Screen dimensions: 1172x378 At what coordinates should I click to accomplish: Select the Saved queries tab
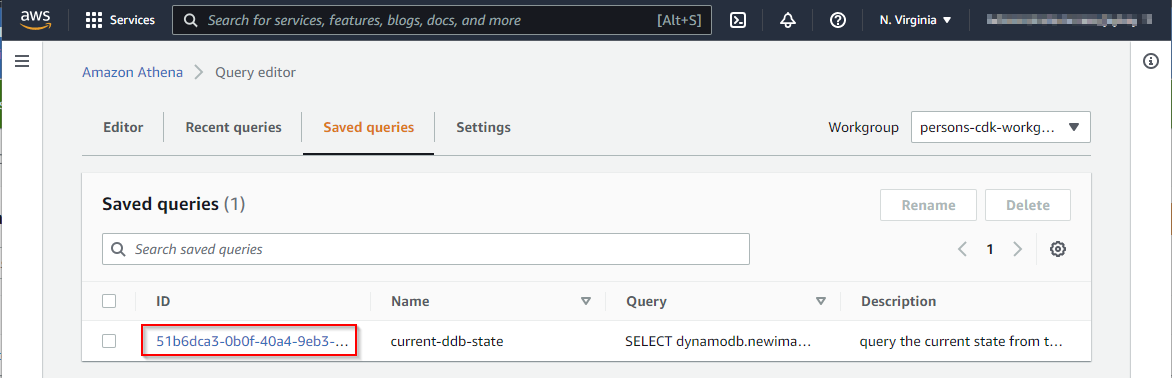(368, 127)
